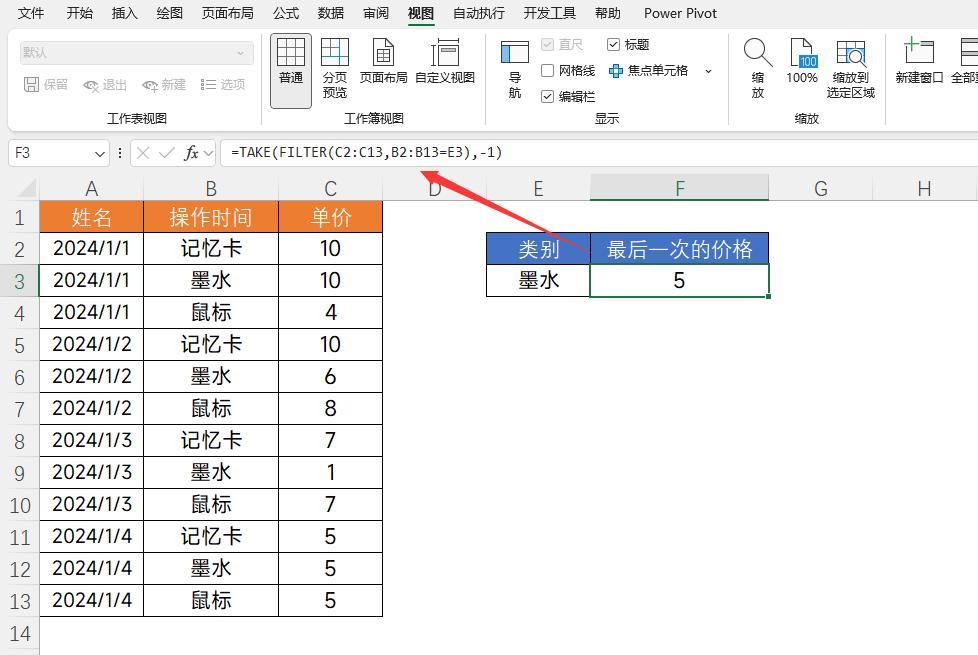Select row 14 header
Viewport: 978px width, 655px height.
pyautogui.click(x=20, y=634)
